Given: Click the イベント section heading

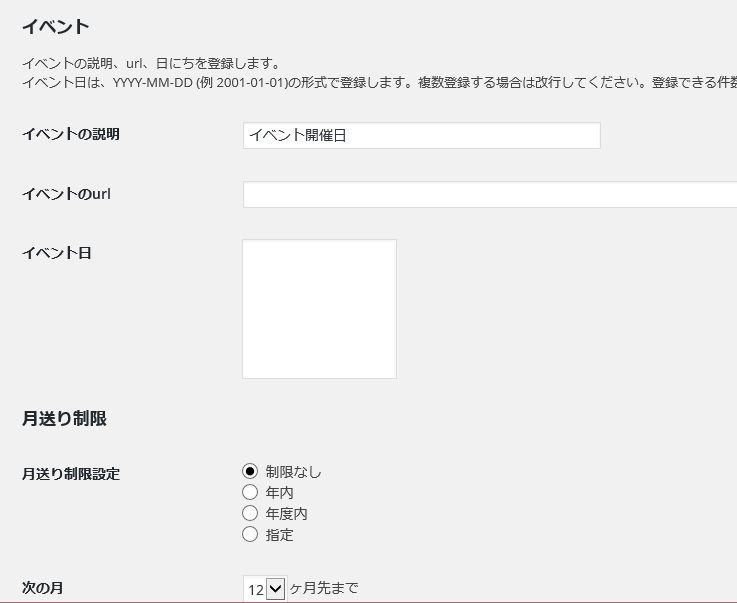Looking at the screenshot, I should [x=55, y=27].
